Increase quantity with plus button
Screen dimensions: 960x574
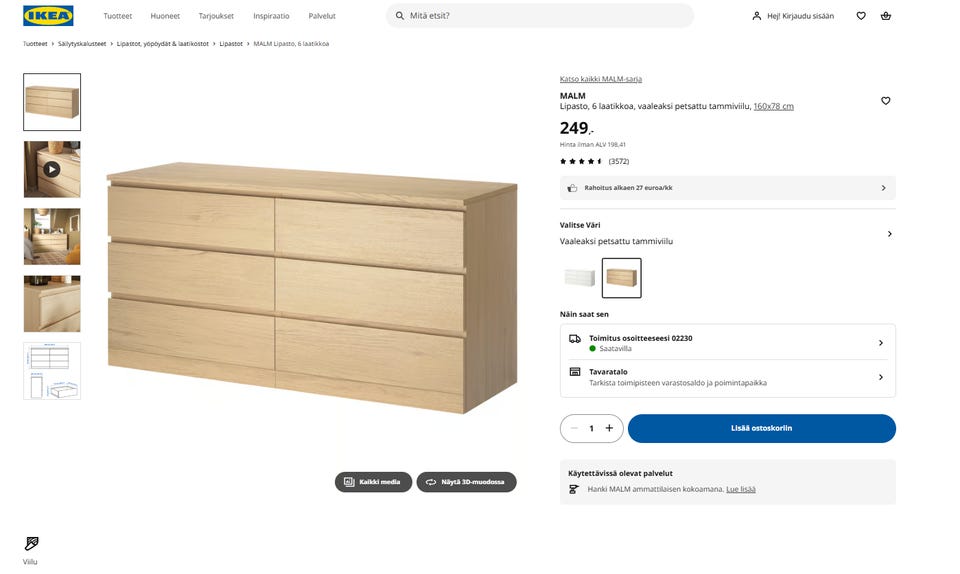tap(609, 428)
